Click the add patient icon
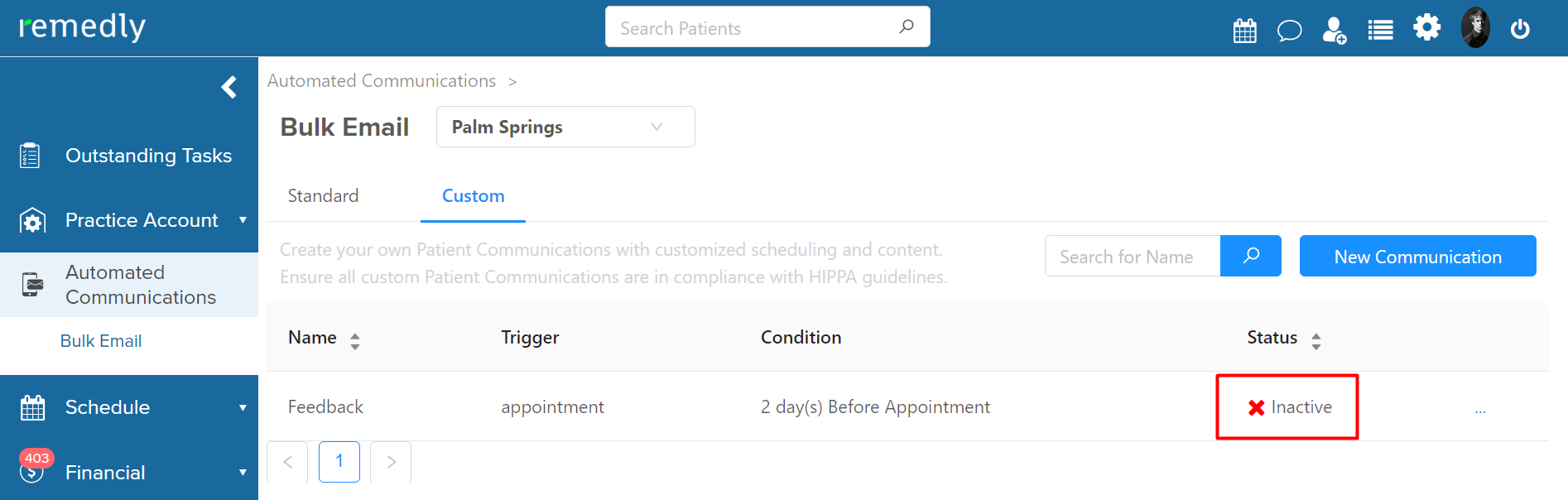 pyautogui.click(x=1334, y=31)
